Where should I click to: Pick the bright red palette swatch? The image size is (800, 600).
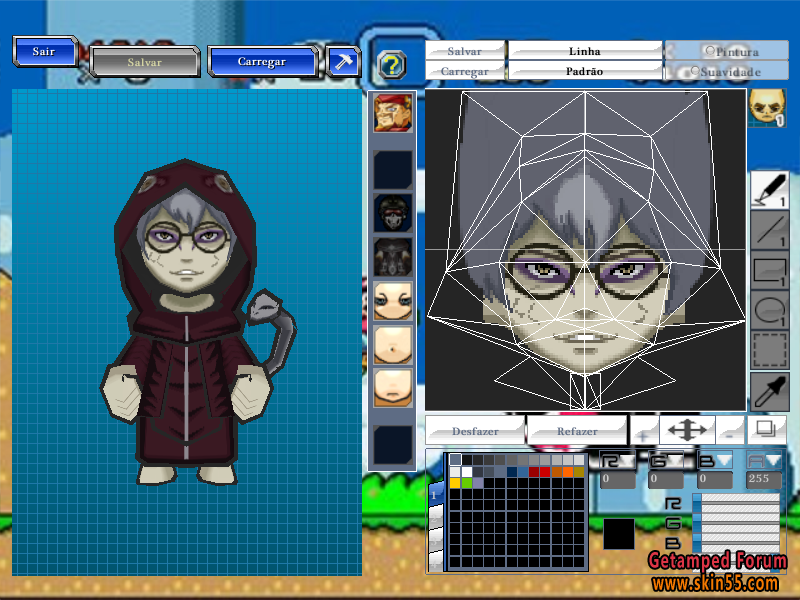click(x=545, y=471)
